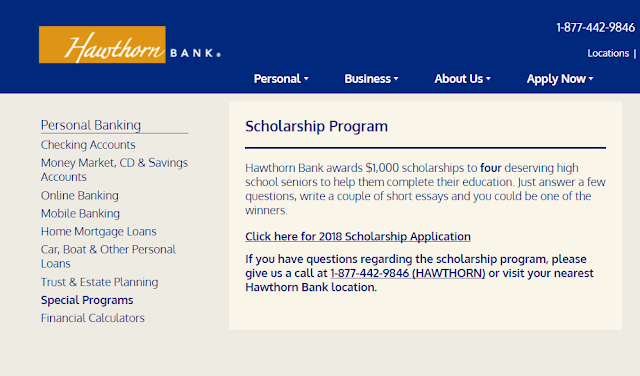Open Trust & Estate Planning page
640x376 pixels.
99,282
